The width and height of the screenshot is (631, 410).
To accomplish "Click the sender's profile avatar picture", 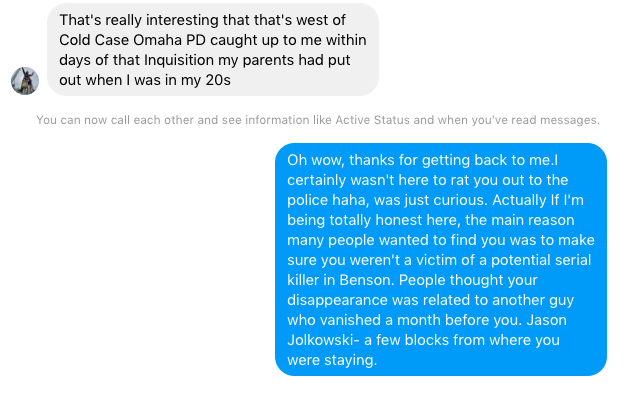I will click(x=25, y=81).
